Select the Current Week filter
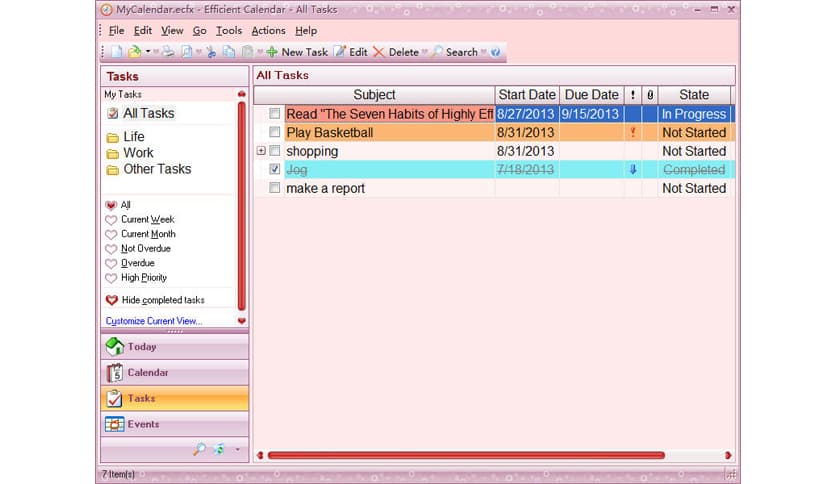 click(140, 219)
